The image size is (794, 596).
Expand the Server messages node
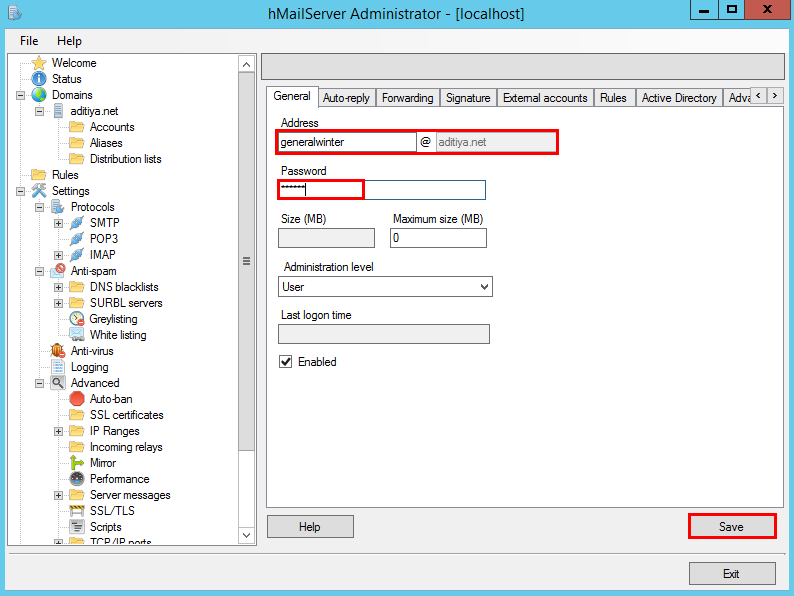(x=58, y=495)
